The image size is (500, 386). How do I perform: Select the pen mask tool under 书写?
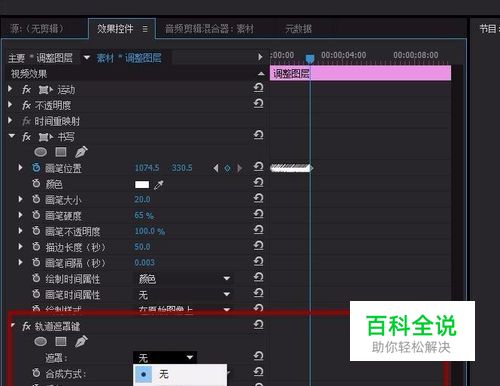[81, 152]
